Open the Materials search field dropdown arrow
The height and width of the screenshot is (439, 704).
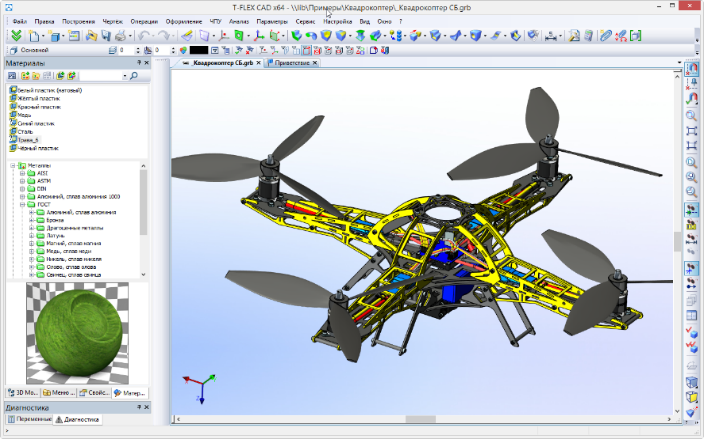(125, 76)
